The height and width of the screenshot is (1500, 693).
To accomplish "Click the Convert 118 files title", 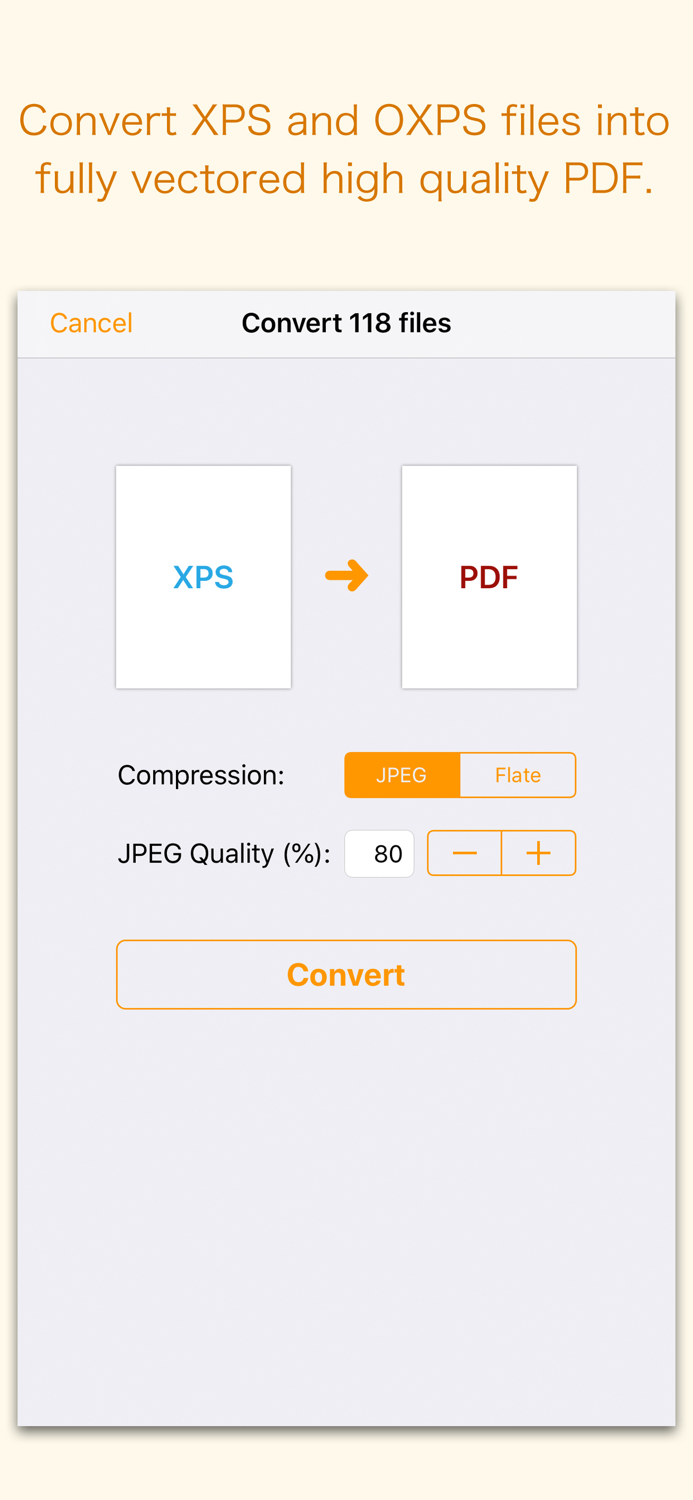I will coord(346,322).
